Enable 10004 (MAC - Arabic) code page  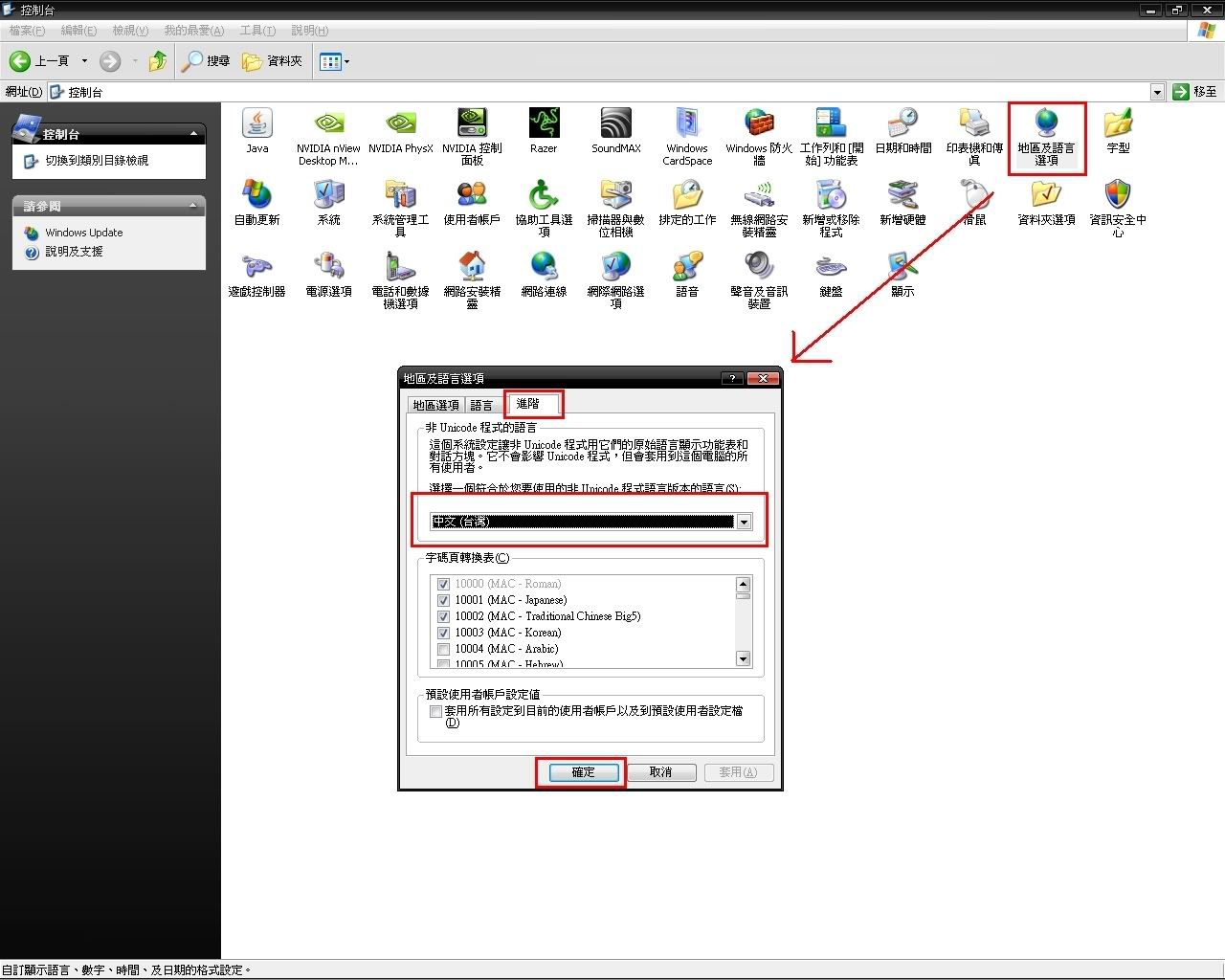click(443, 649)
